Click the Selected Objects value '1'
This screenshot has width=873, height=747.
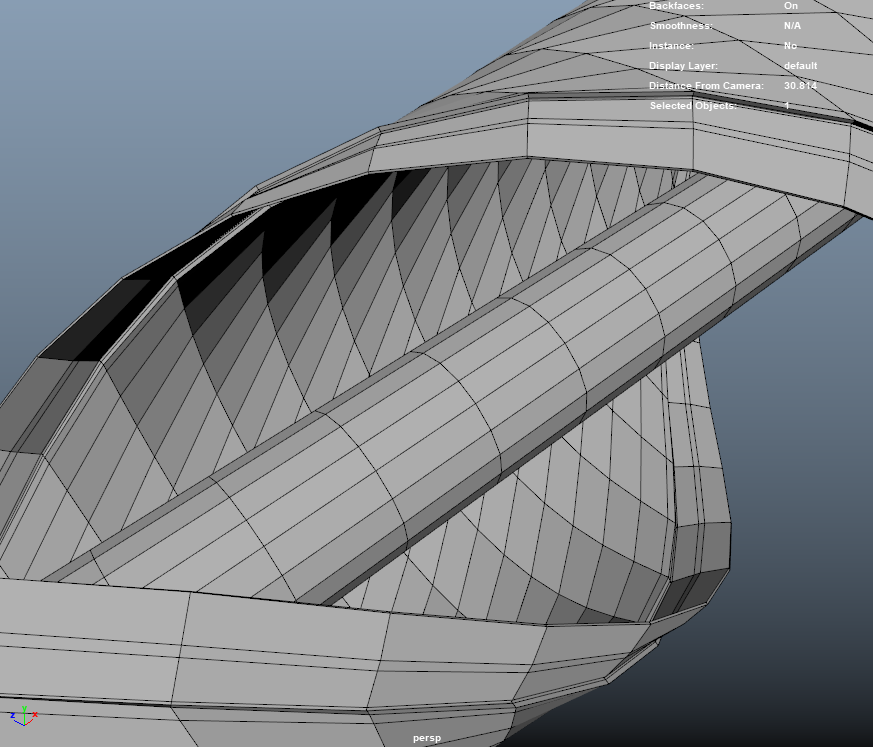(787, 106)
